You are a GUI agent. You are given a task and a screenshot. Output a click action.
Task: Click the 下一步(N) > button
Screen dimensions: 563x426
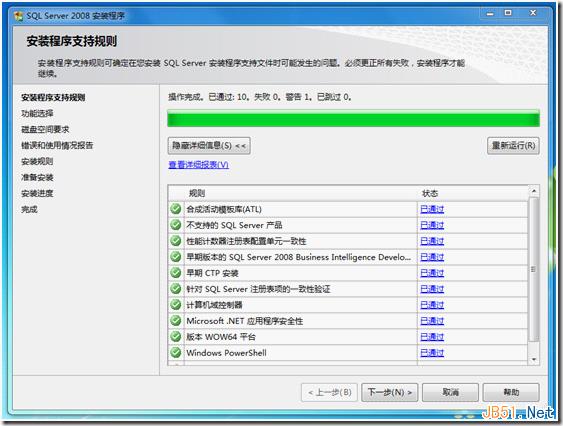[390, 392]
